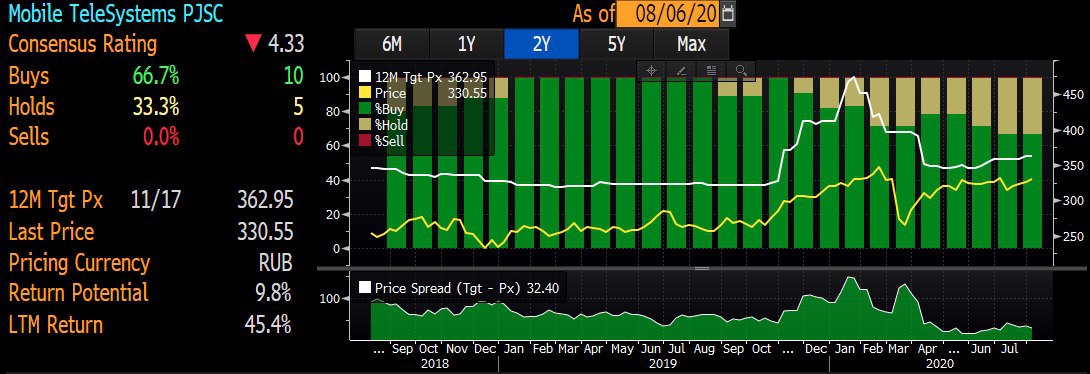Click the %Buy legend label

click(x=389, y=109)
